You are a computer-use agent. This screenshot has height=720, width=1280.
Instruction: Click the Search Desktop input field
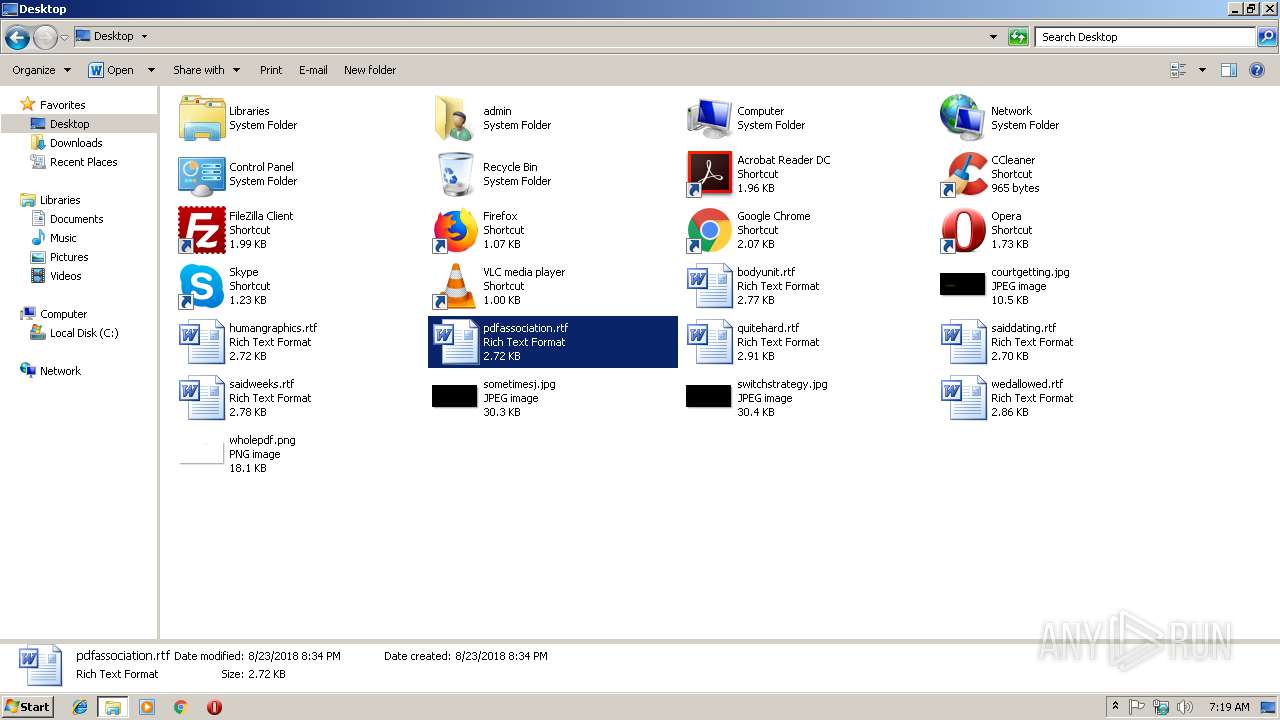pyautogui.click(x=1144, y=37)
